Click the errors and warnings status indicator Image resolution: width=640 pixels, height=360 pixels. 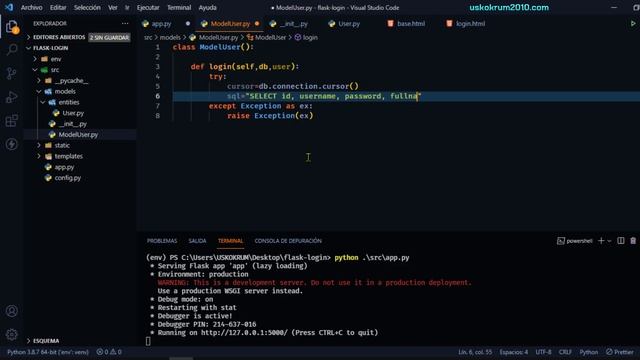109,352
